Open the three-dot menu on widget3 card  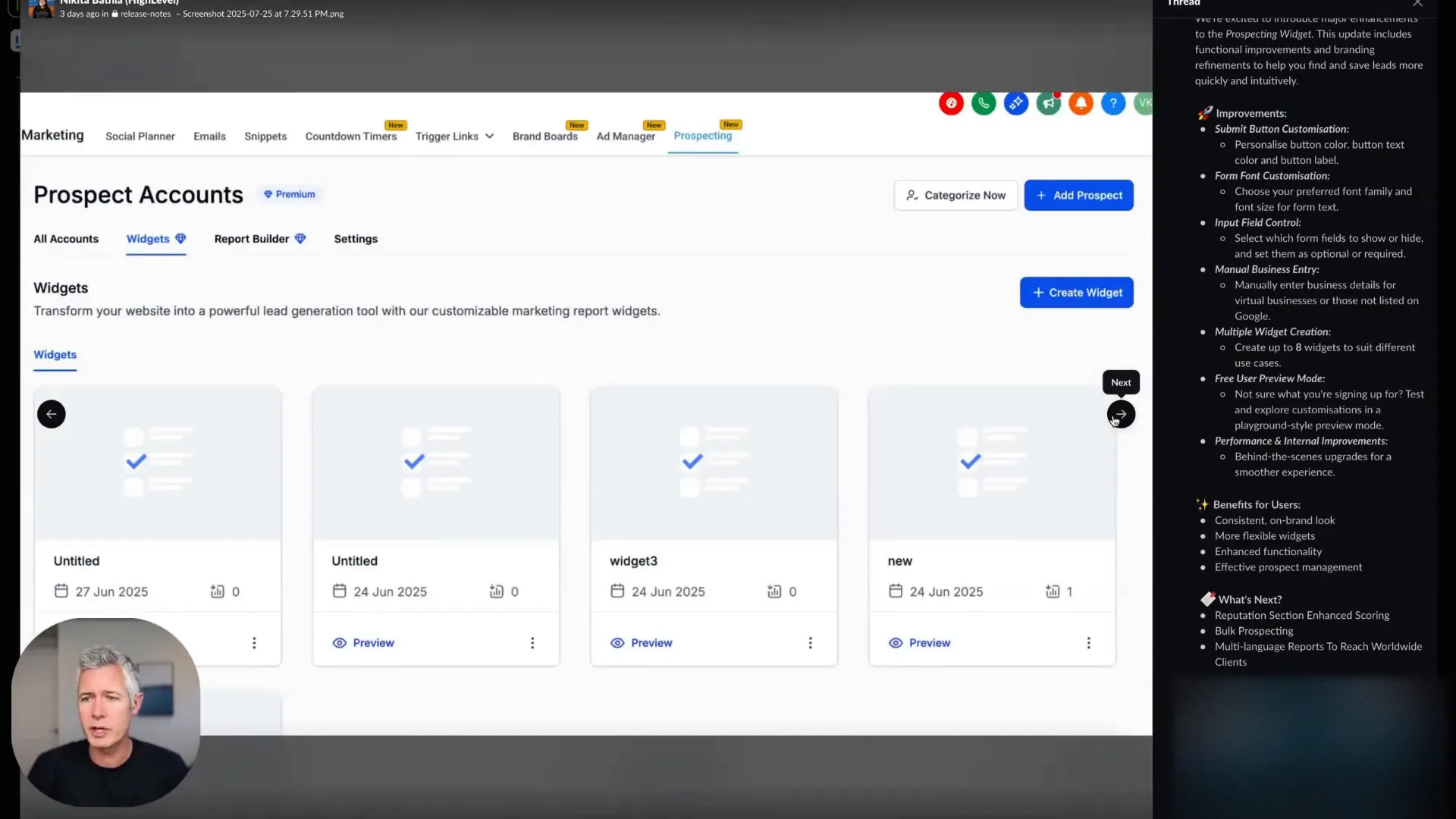point(810,643)
